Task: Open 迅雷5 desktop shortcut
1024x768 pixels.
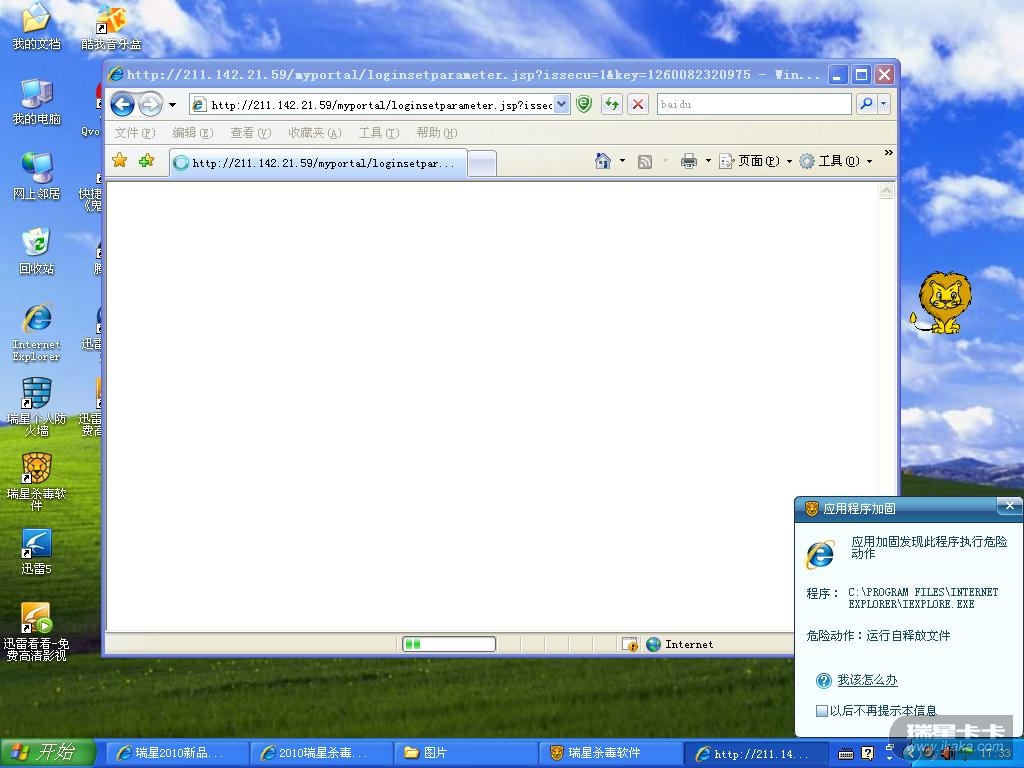Action: tap(37, 552)
